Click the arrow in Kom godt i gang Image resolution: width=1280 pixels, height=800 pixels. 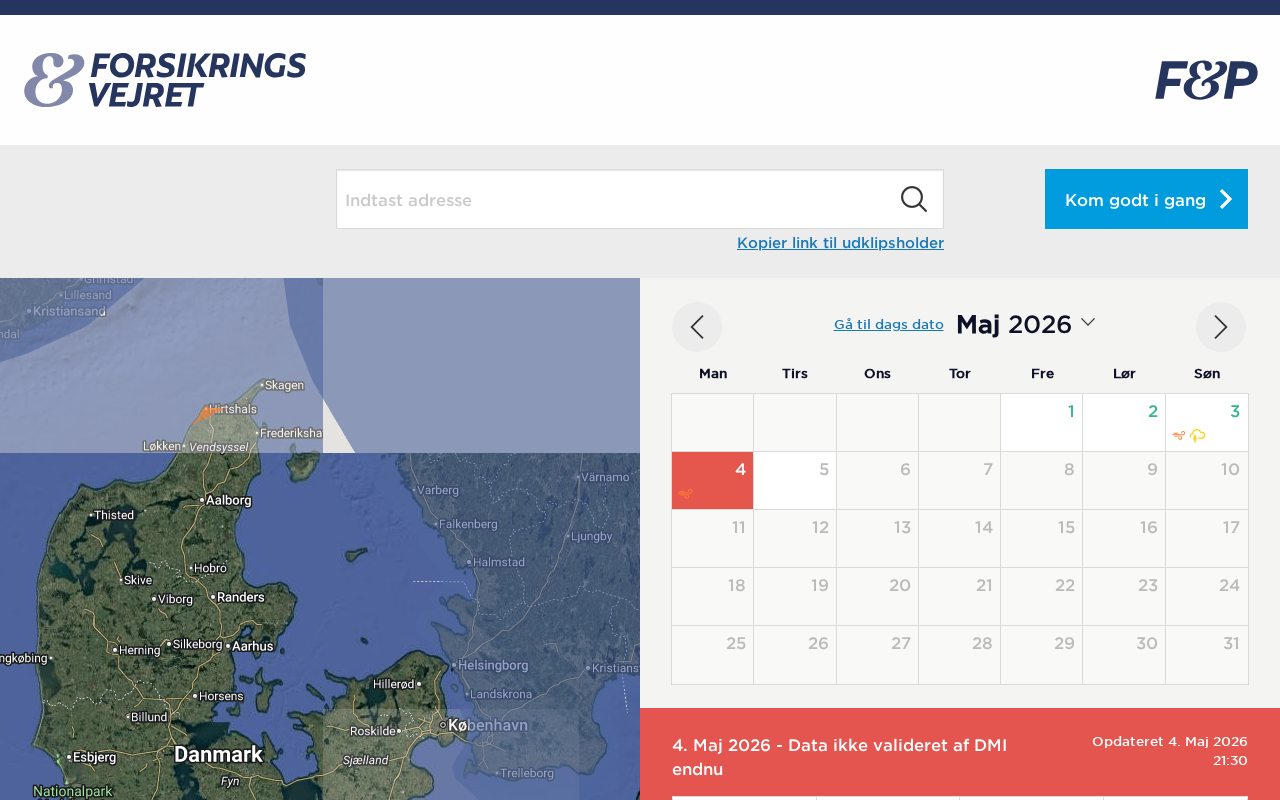(1226, 199)
